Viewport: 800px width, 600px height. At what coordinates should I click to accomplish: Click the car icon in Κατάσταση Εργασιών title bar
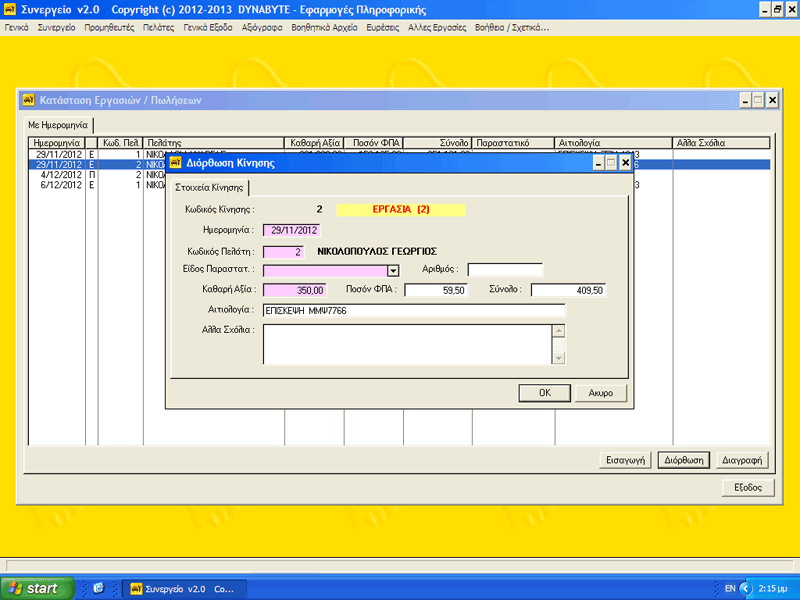(x=29, y=100)
